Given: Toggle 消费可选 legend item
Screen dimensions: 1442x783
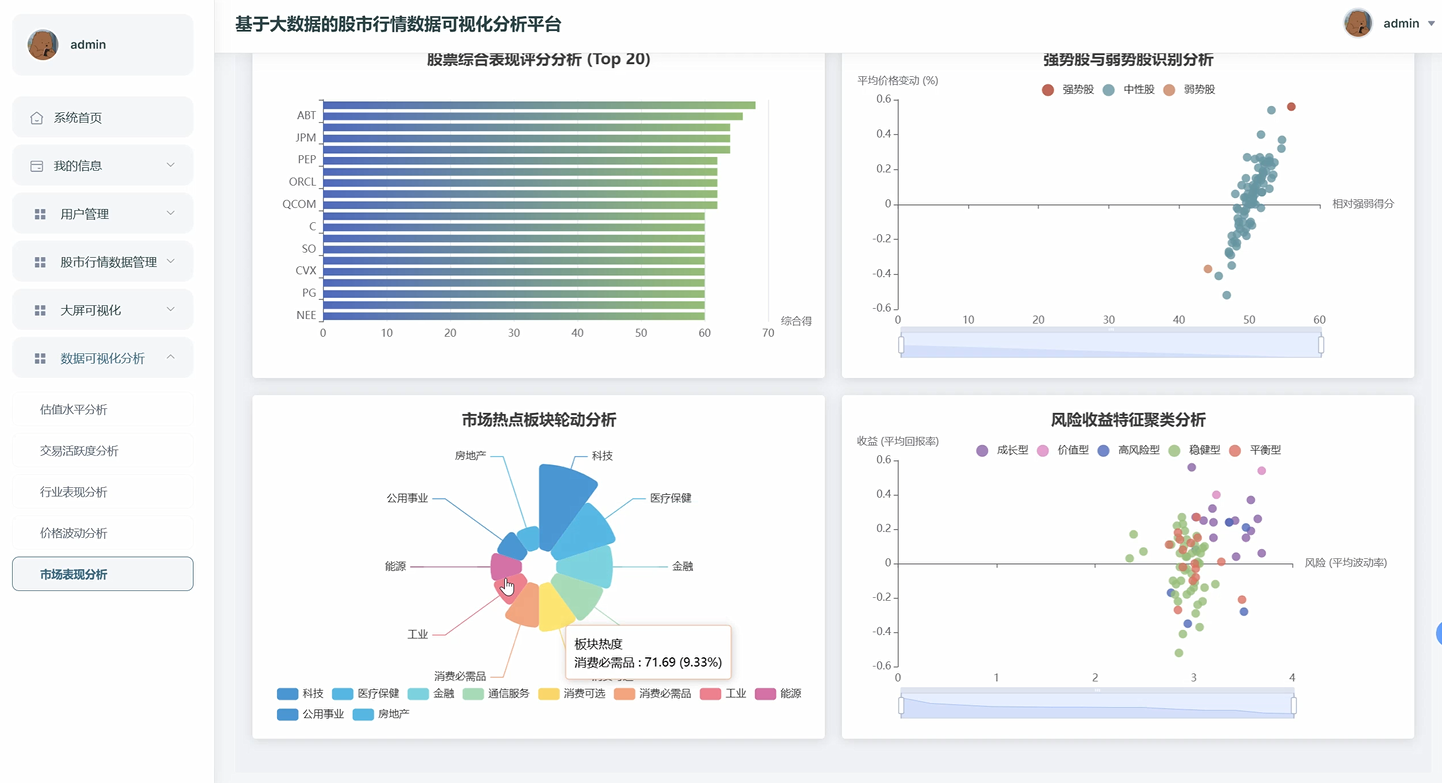Looking at the screenshot, I should coord(572,694).
